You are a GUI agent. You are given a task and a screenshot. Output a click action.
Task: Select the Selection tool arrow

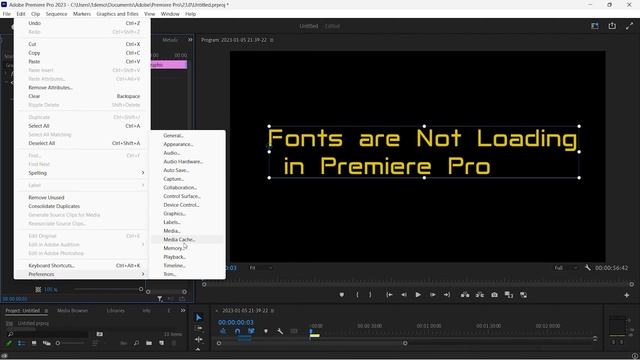[x=199, y=317]
